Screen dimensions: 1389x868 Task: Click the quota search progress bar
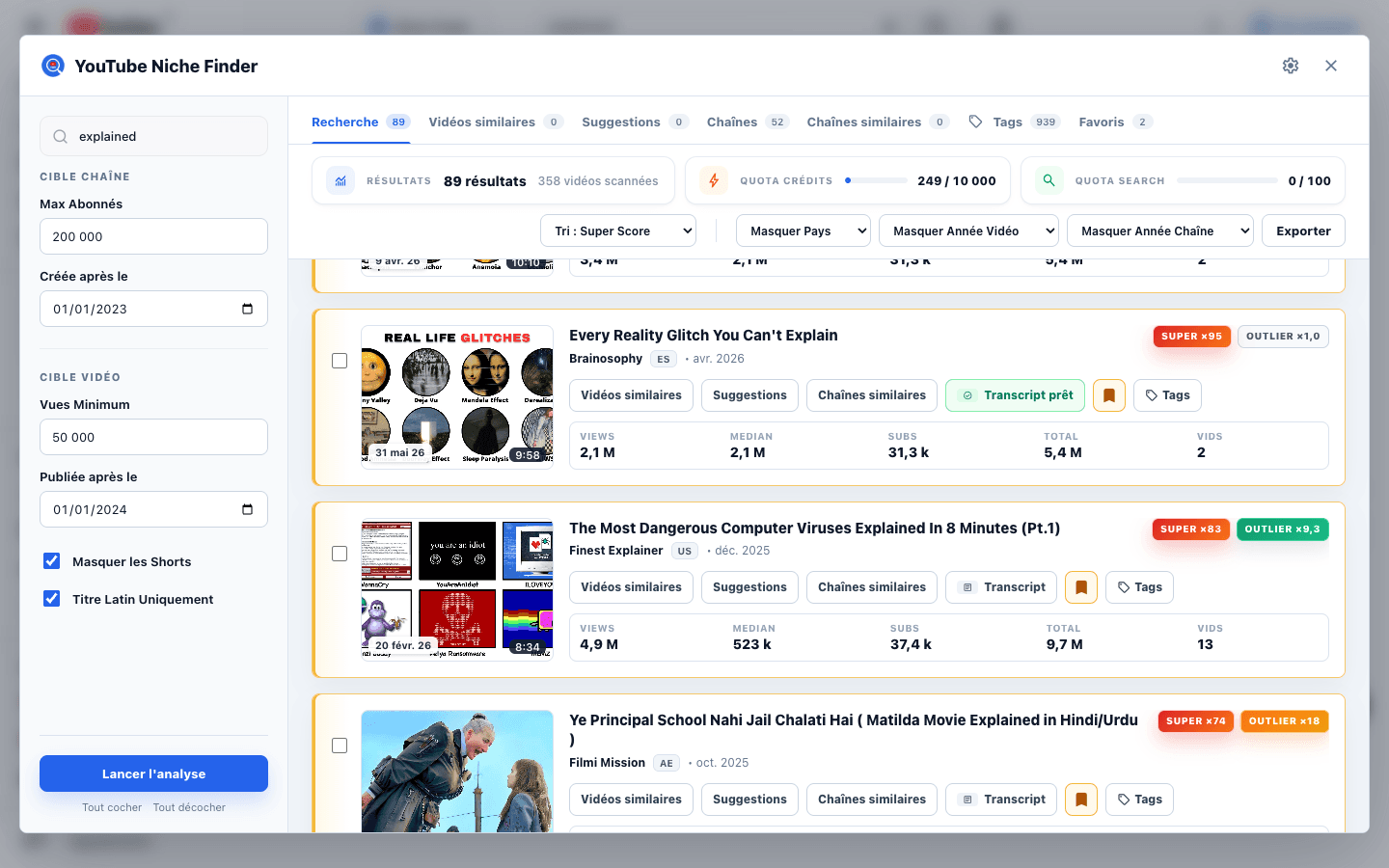pos(1227,180)
